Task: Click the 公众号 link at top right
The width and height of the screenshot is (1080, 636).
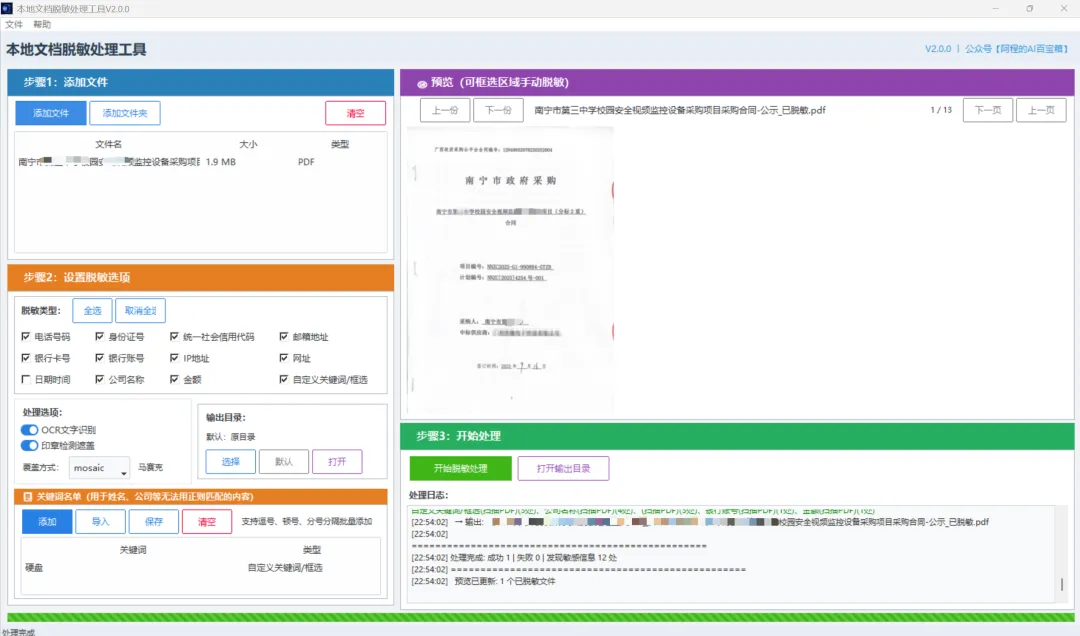Action: [1017, 49]
